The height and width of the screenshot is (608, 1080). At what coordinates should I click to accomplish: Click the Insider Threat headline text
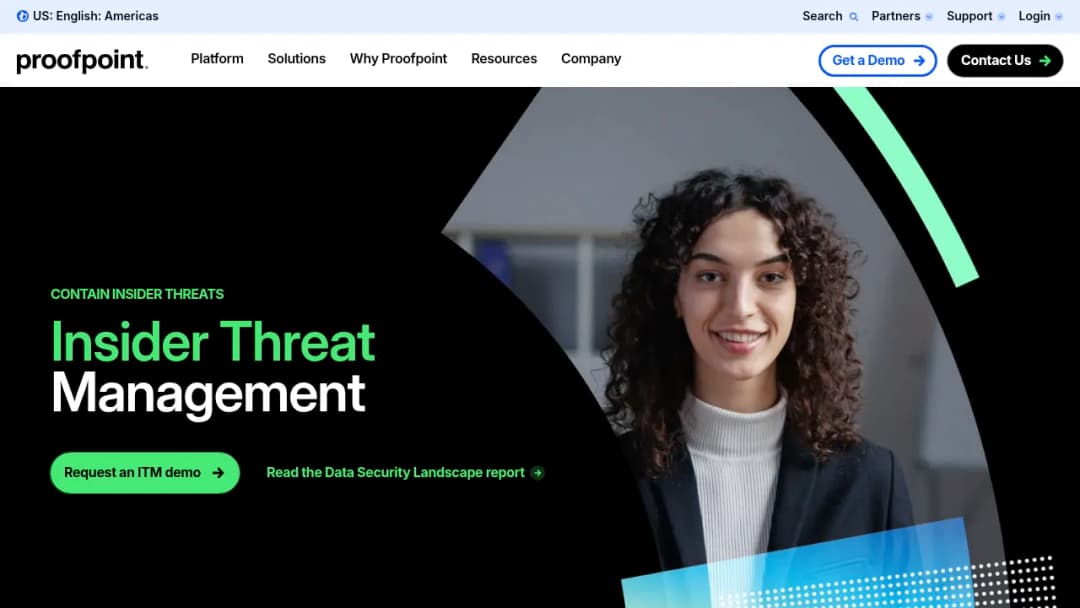(x=213, y=341)
